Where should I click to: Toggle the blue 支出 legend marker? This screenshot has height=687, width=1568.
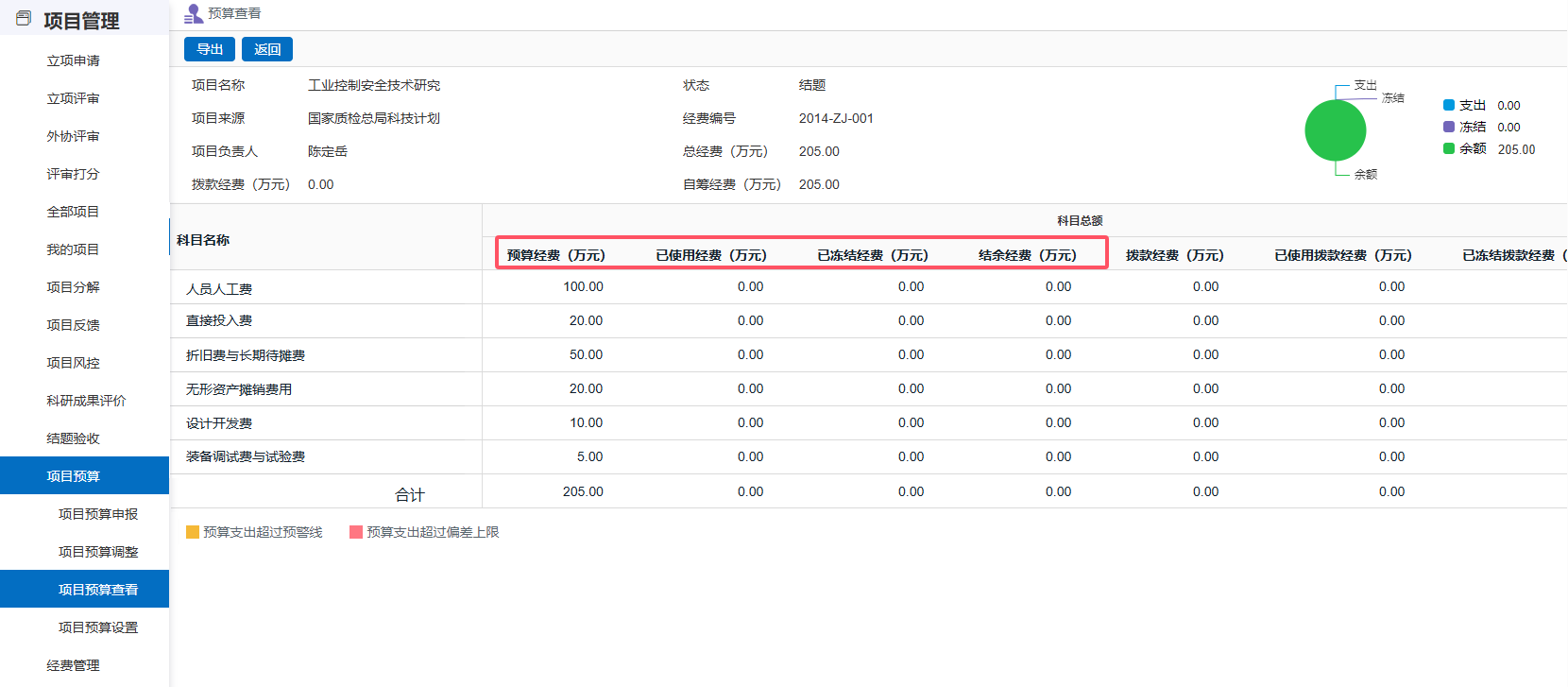1448,105
